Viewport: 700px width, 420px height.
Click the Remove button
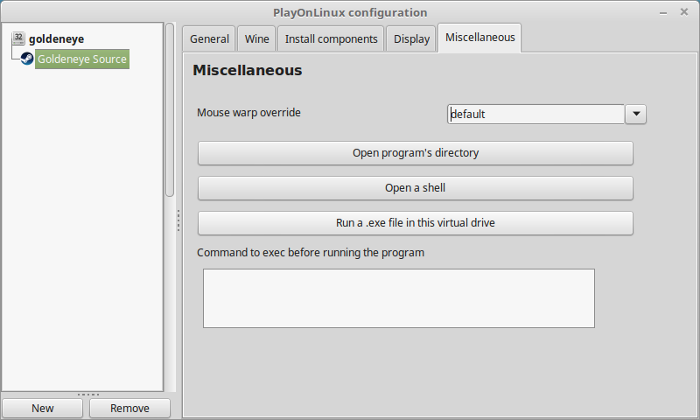pyautogui.click(x=130, y=408)
